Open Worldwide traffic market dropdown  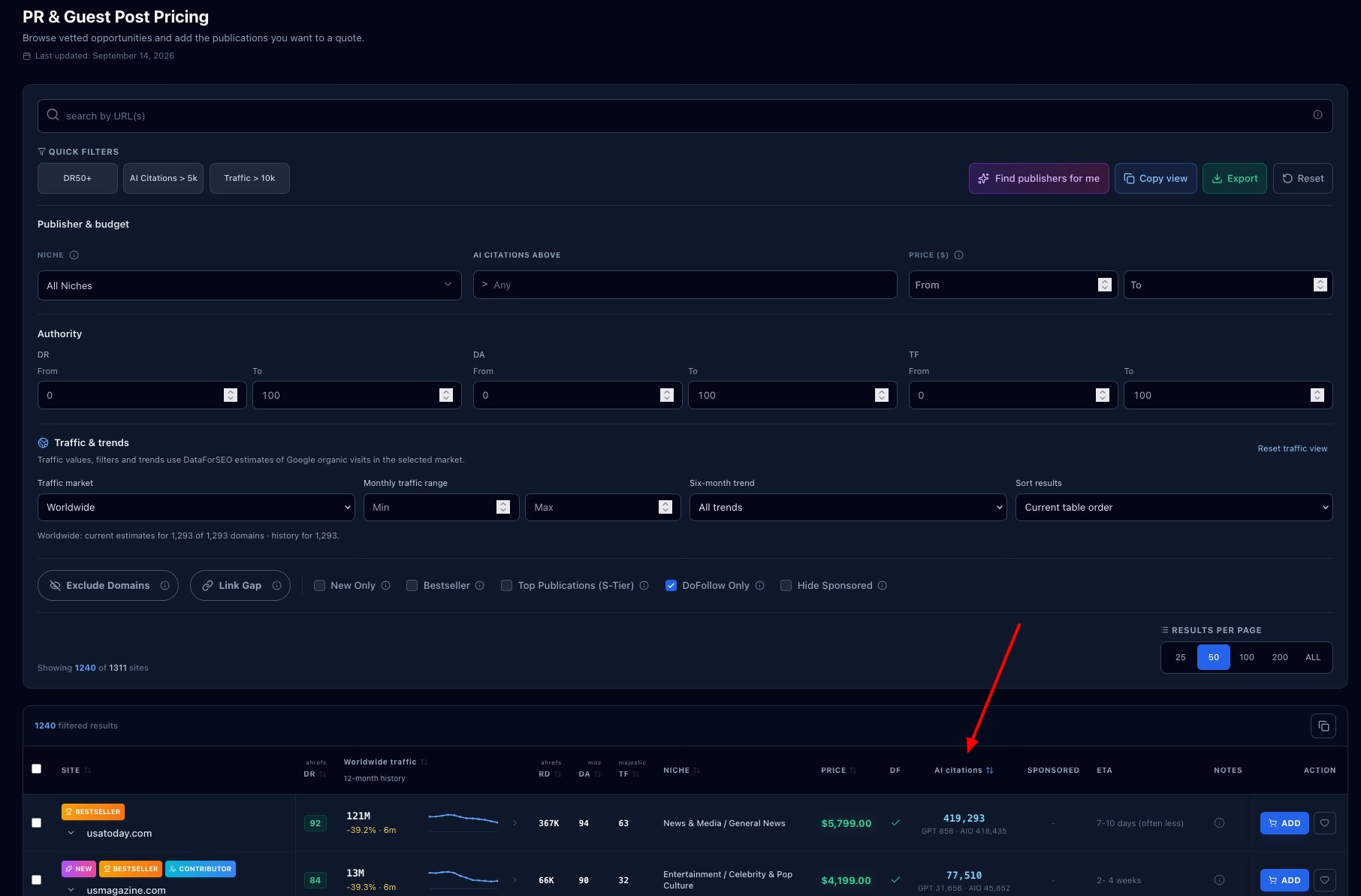coord(196,508)
